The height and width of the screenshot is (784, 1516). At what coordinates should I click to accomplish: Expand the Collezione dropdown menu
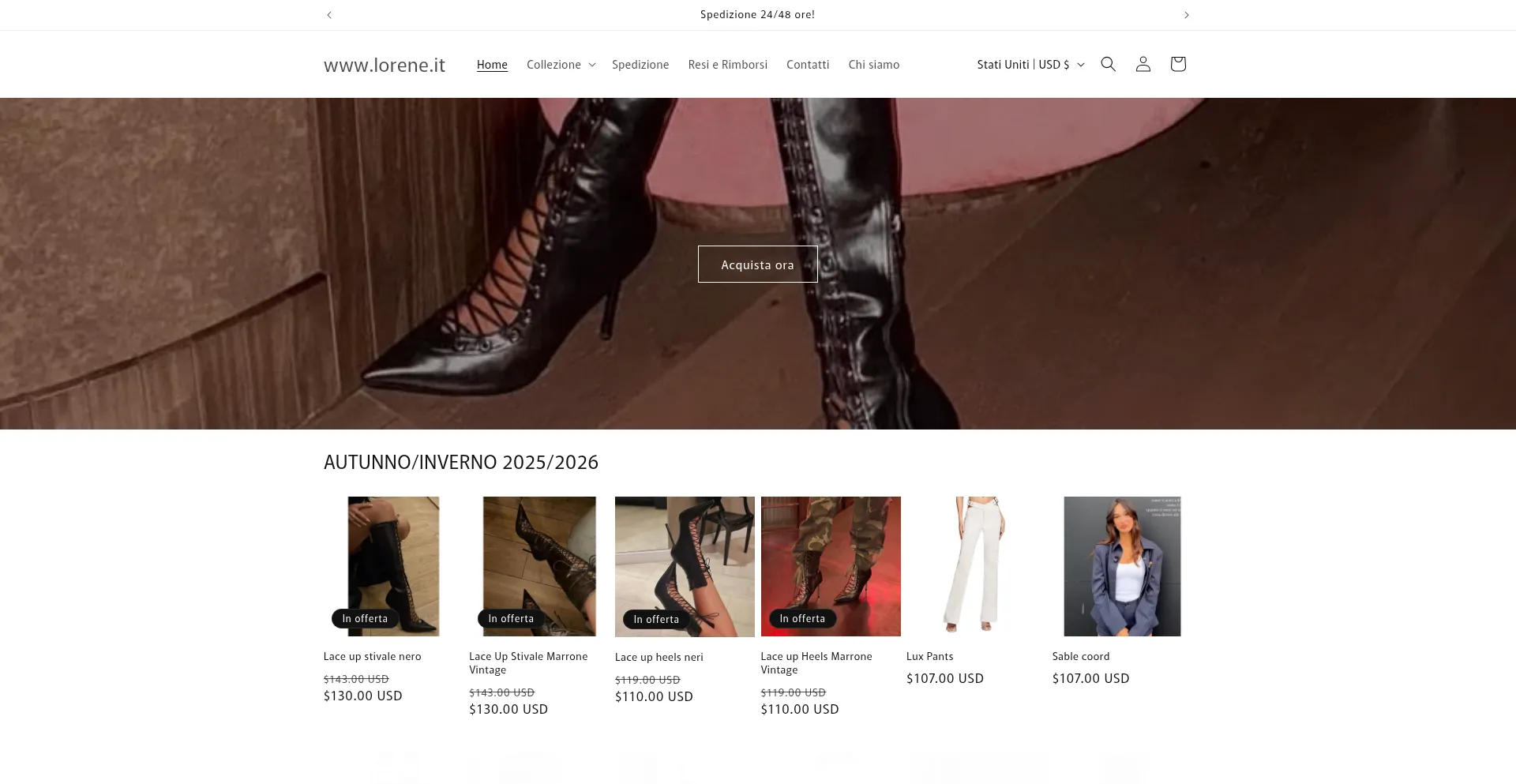point(561,65)
